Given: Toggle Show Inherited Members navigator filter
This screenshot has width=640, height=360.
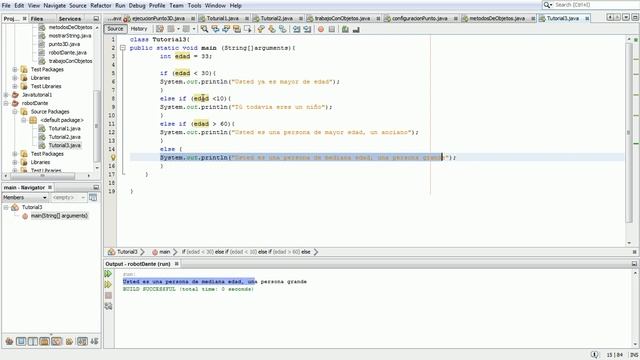Looking at the screenshot, I should pos(9,341).
